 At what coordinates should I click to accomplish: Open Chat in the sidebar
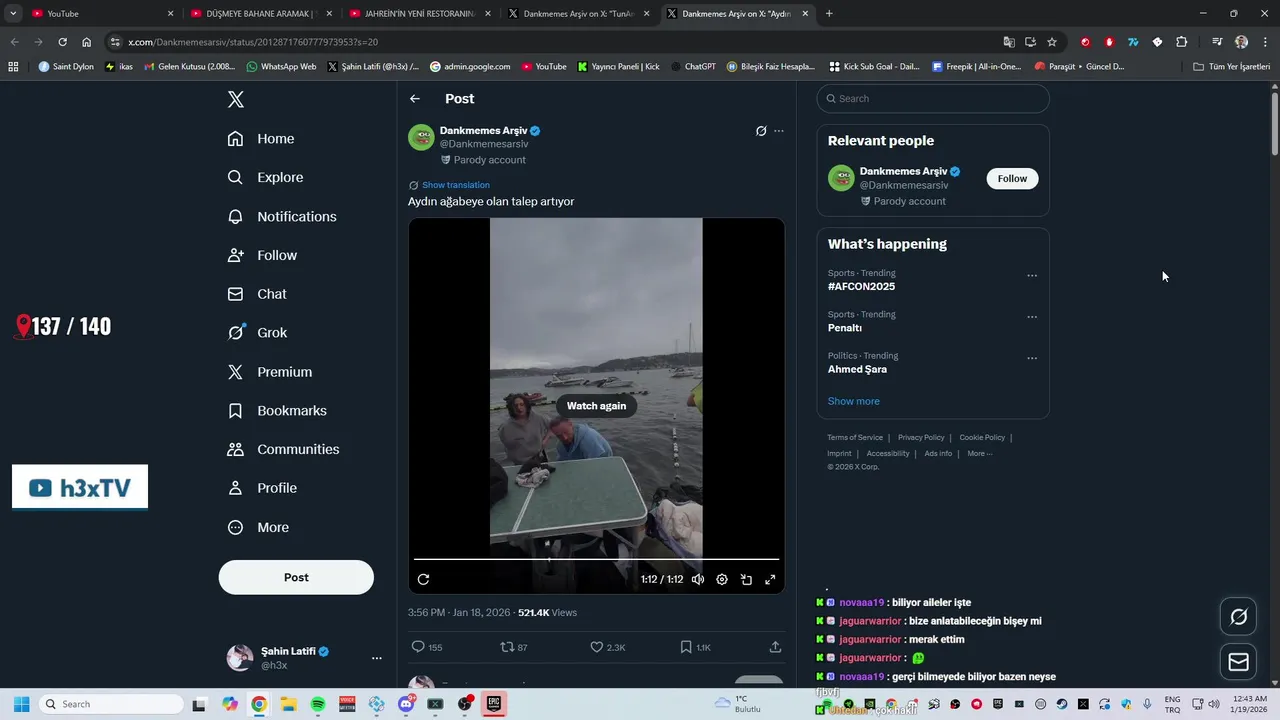[257, 294]
